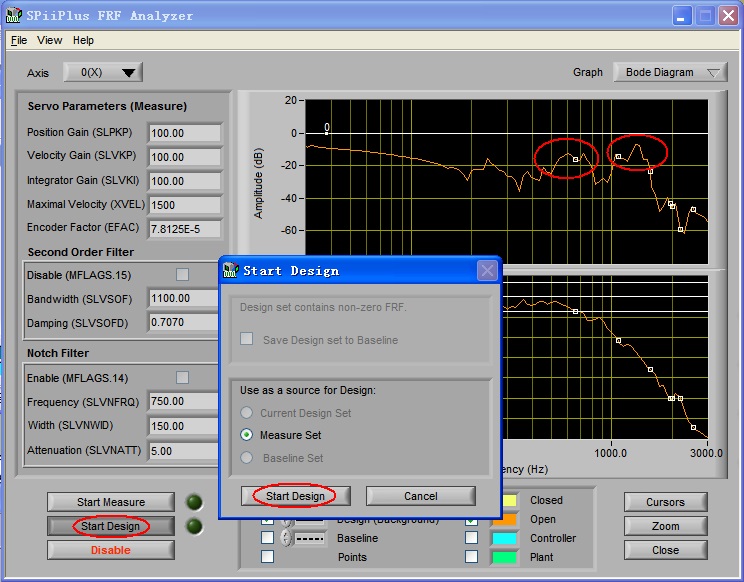The image size is (744, 582).
Task: Click the main window Start Design button
Action: coord(111,527)
